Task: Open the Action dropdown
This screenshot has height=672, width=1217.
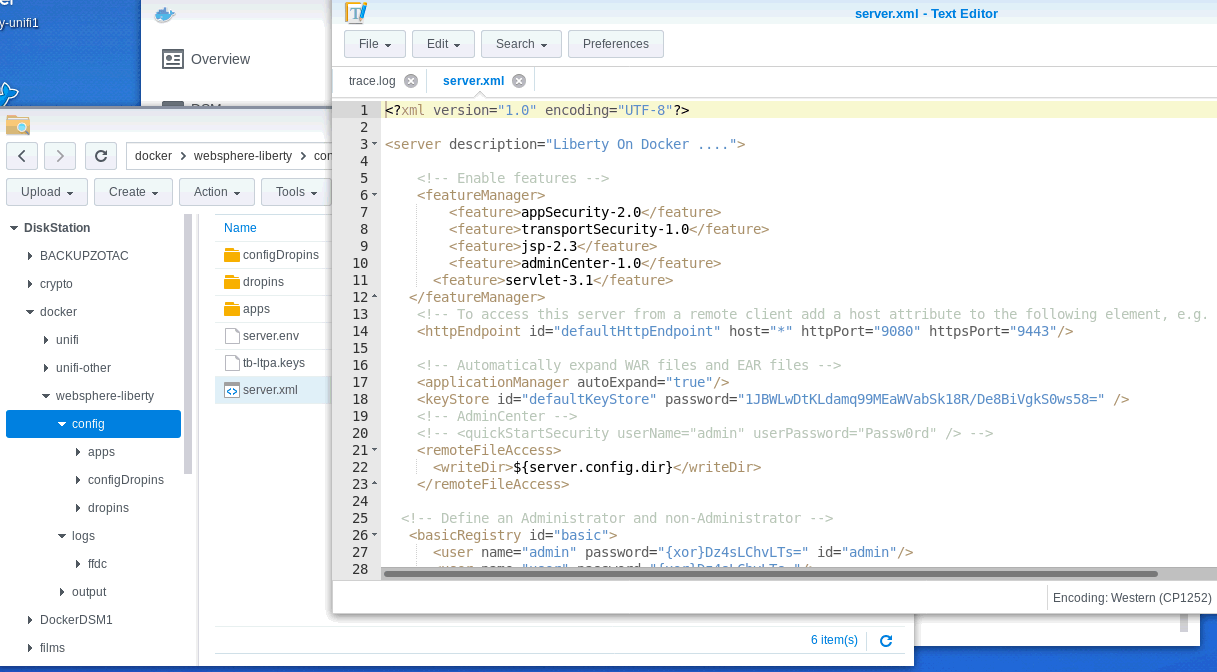Action: pos(216,191)
